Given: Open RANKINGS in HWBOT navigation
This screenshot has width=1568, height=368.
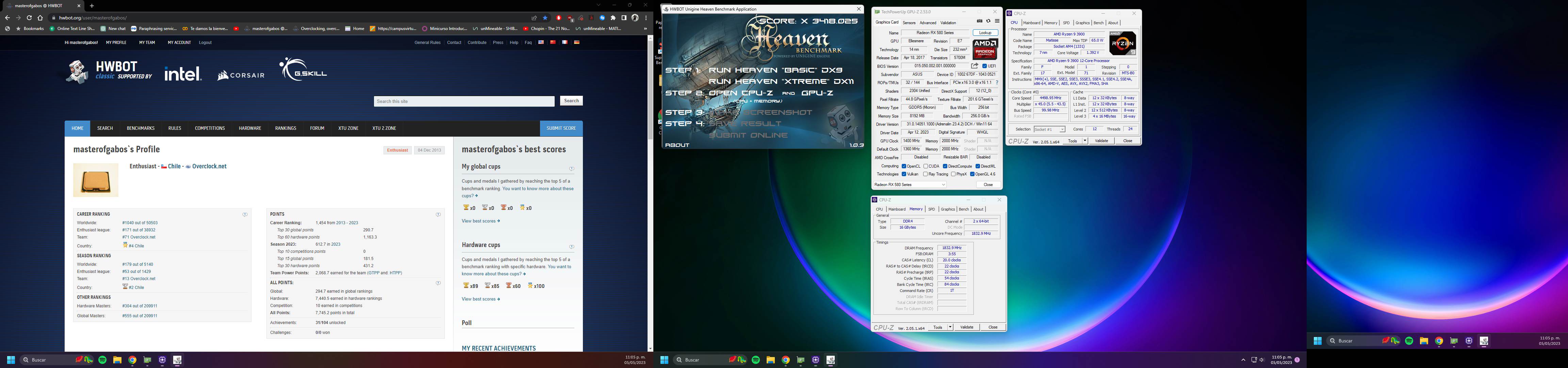Looking at the screenshot, I should pyautogui.click(x=285, y=128).
